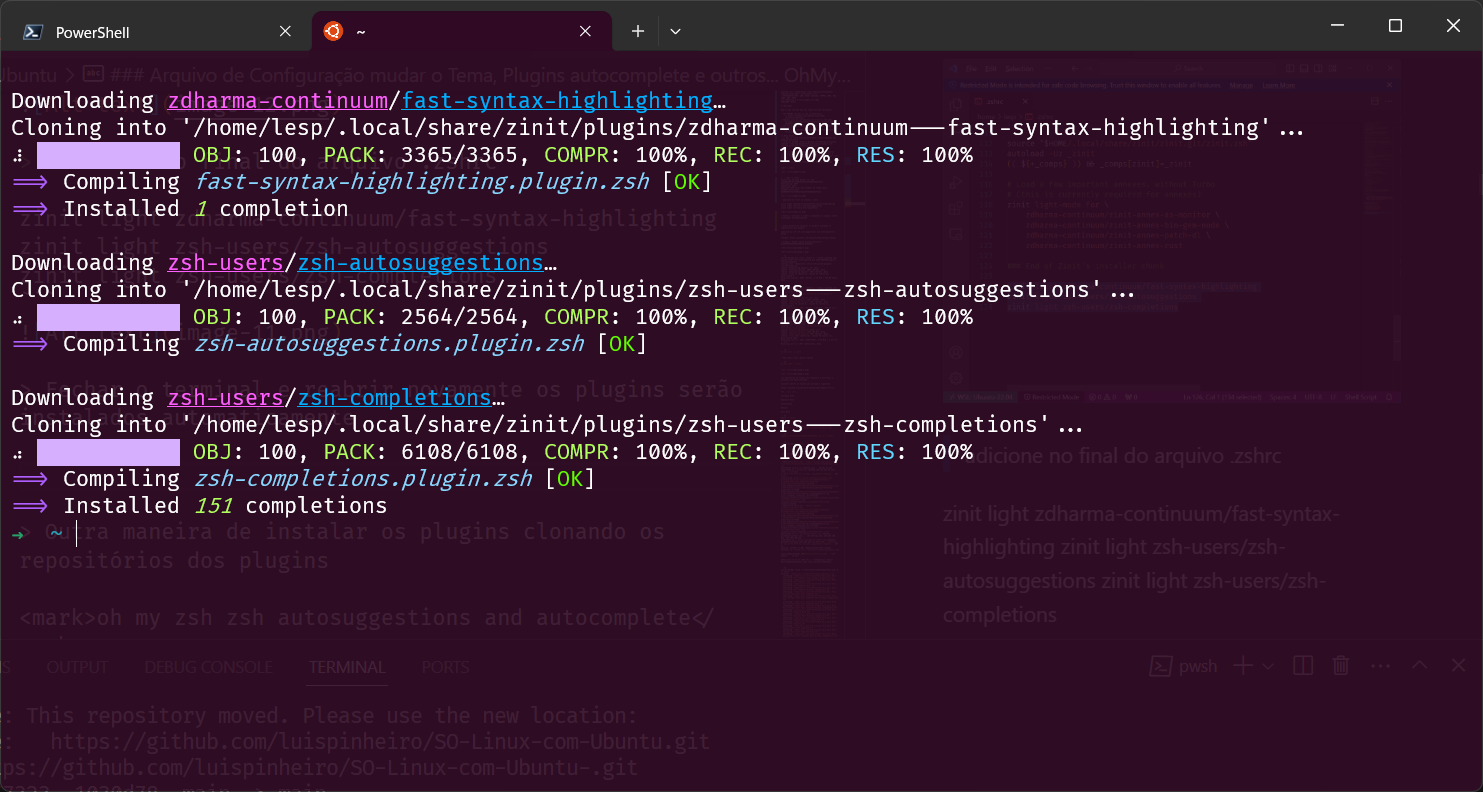Click 'Installed 1 completion' text
The height and width of the screenshot is (792, 1483).
tap(206, 209)
